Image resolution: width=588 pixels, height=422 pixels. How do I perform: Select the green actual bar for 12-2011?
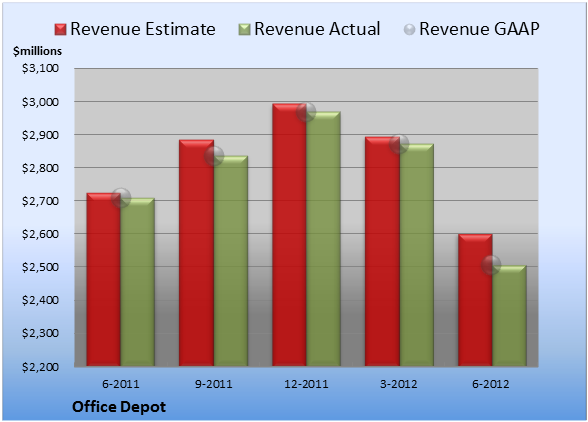point(324,239)
